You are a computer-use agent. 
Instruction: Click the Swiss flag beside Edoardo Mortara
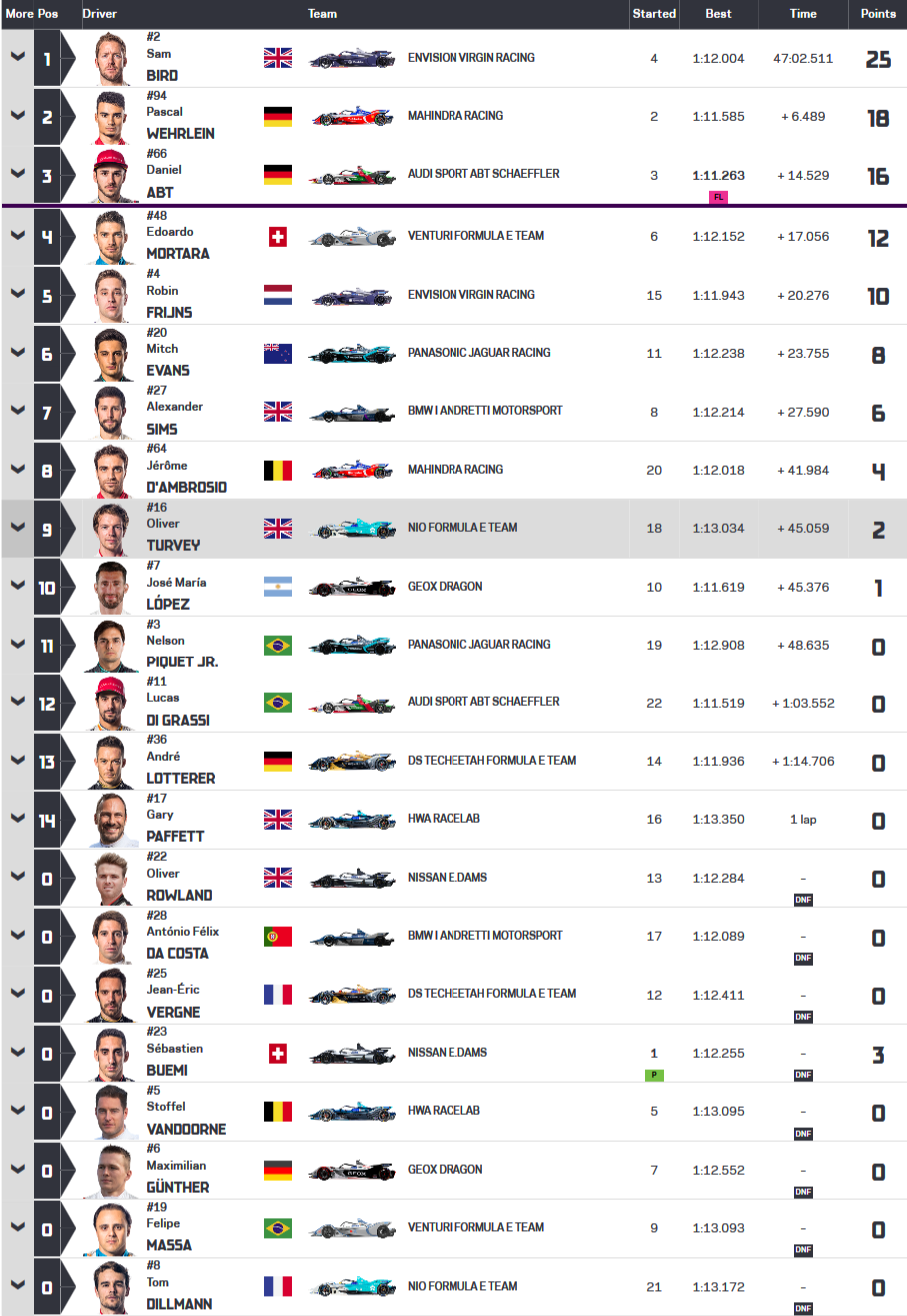pyautogui.click(x=278, y=236)
